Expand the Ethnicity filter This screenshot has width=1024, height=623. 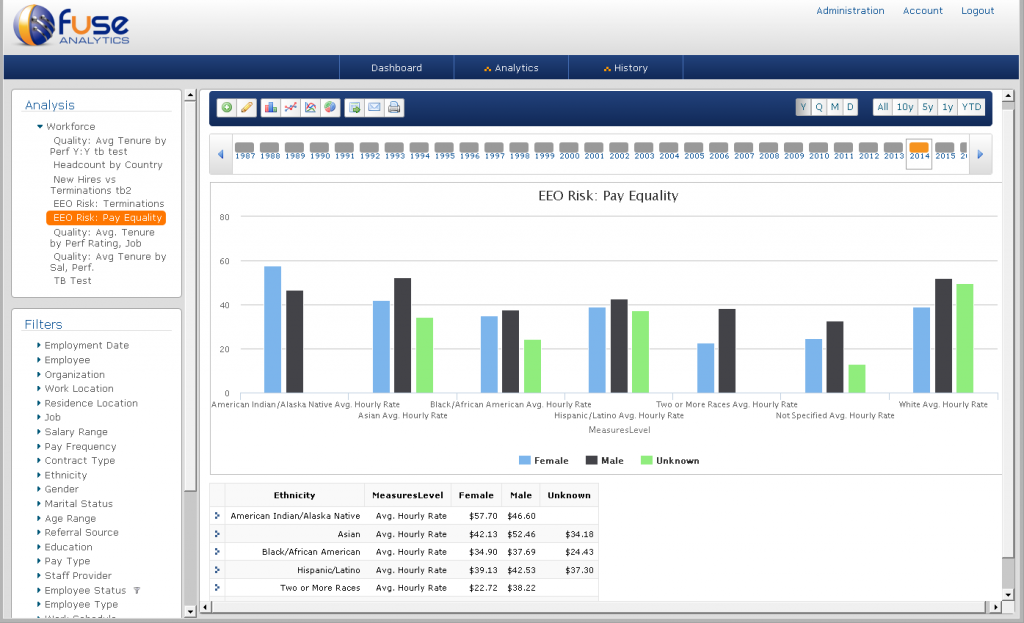(x=65, y=475)
